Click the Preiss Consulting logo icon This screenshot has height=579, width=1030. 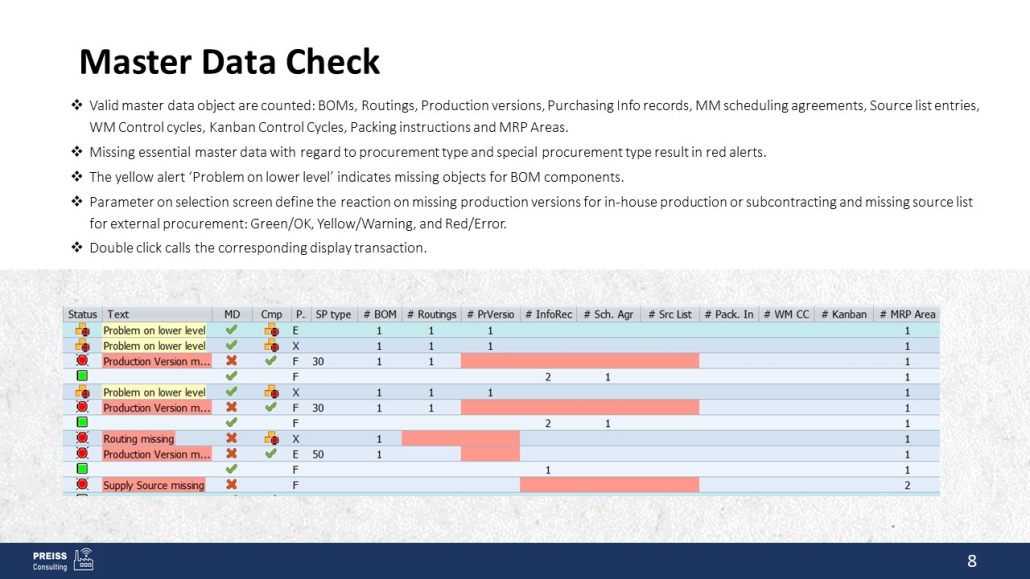(x=84, y=559)
